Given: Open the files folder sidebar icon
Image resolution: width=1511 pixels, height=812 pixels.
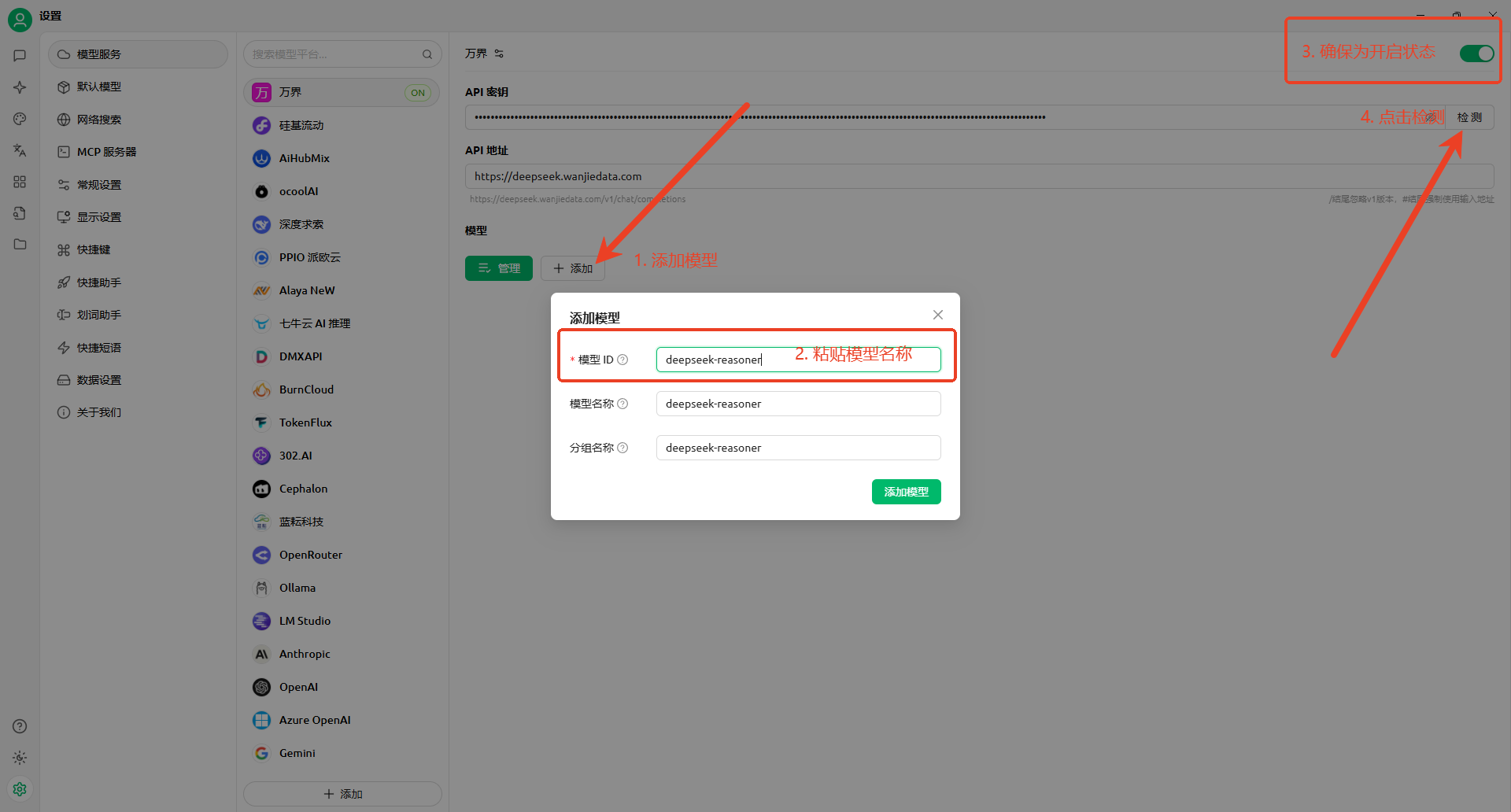Looking at the screenshot, I should click(x=20, y=244).
